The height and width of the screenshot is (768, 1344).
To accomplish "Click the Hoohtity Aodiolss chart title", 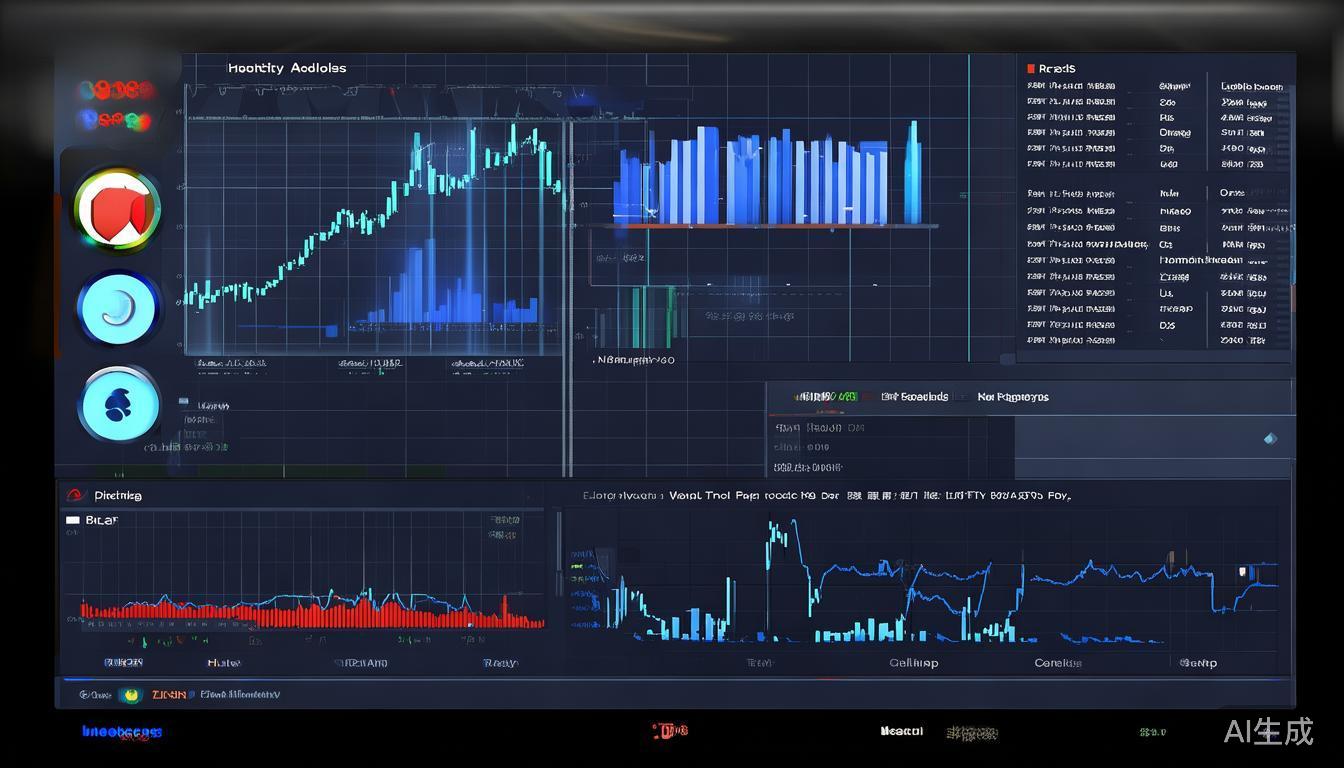I will [287, 68].
